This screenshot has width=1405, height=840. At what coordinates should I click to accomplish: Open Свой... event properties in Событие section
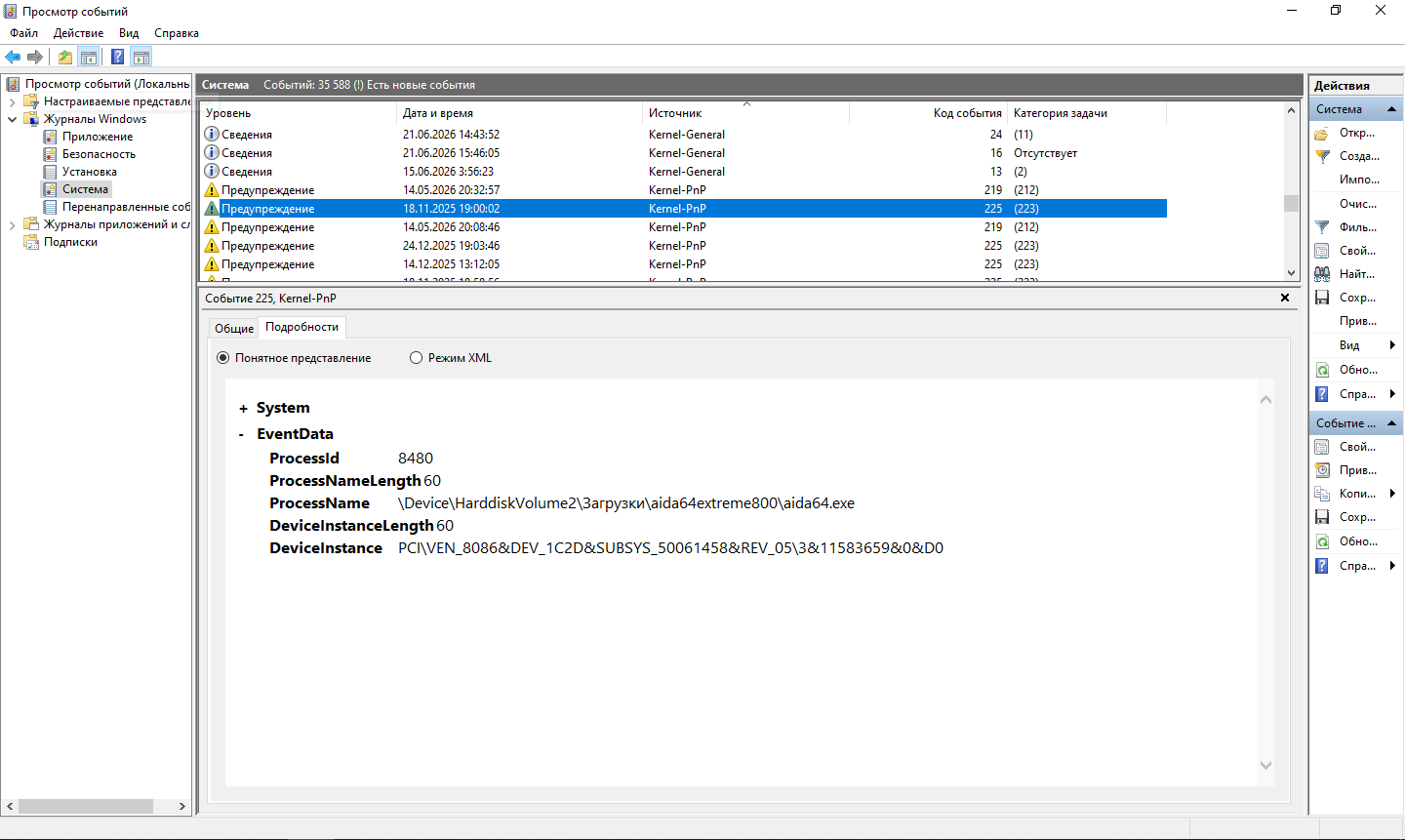coord(1356,447)
